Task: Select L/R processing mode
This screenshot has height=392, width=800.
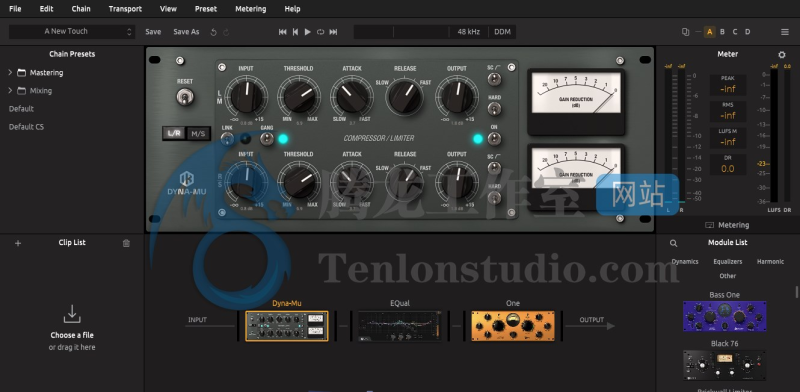Action: coord(174,134)
